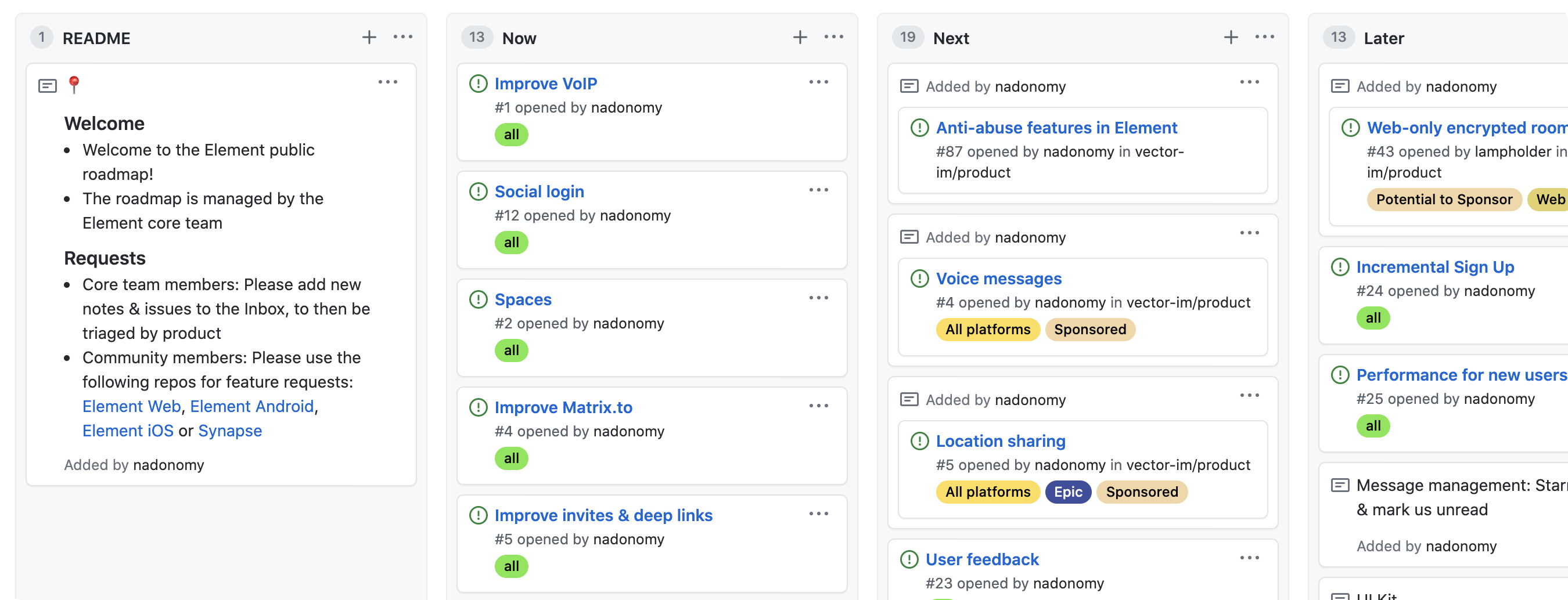Click the open issue icon on Incremental Sign Up

[1340, 267]
